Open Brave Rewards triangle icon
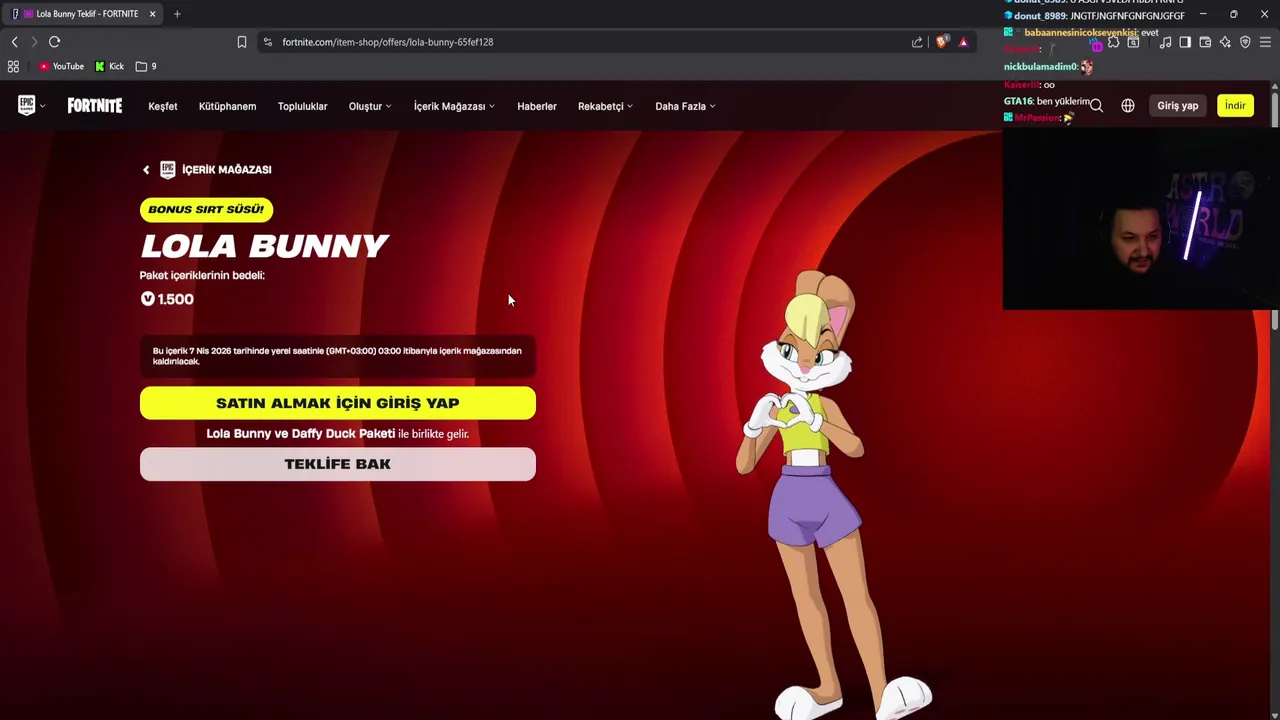This screenshot has width=1280, height=720. click(963, 42)
